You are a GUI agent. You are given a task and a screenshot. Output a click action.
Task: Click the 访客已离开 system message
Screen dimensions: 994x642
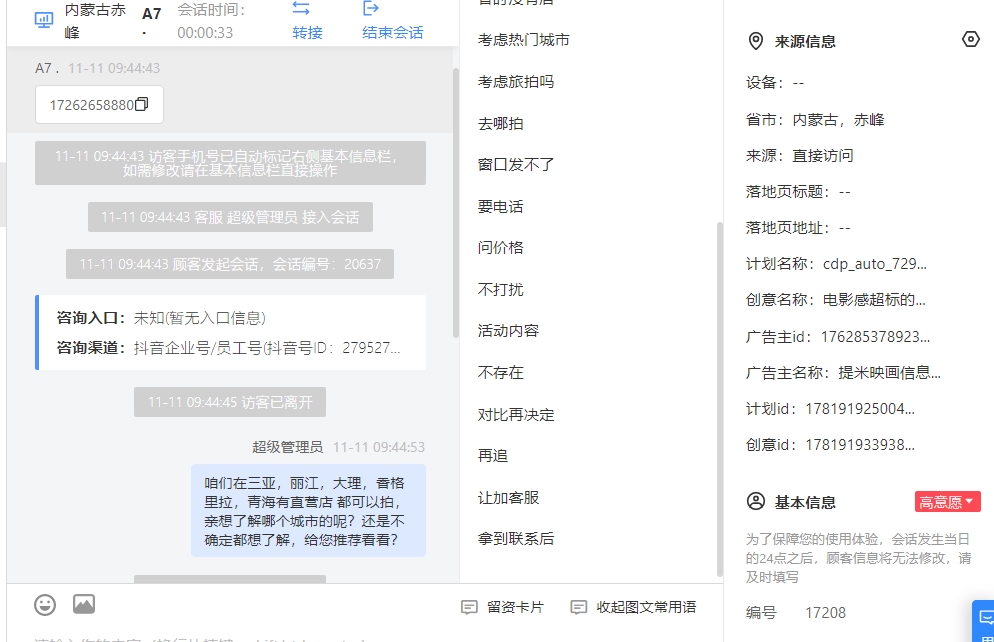(230, 402)
